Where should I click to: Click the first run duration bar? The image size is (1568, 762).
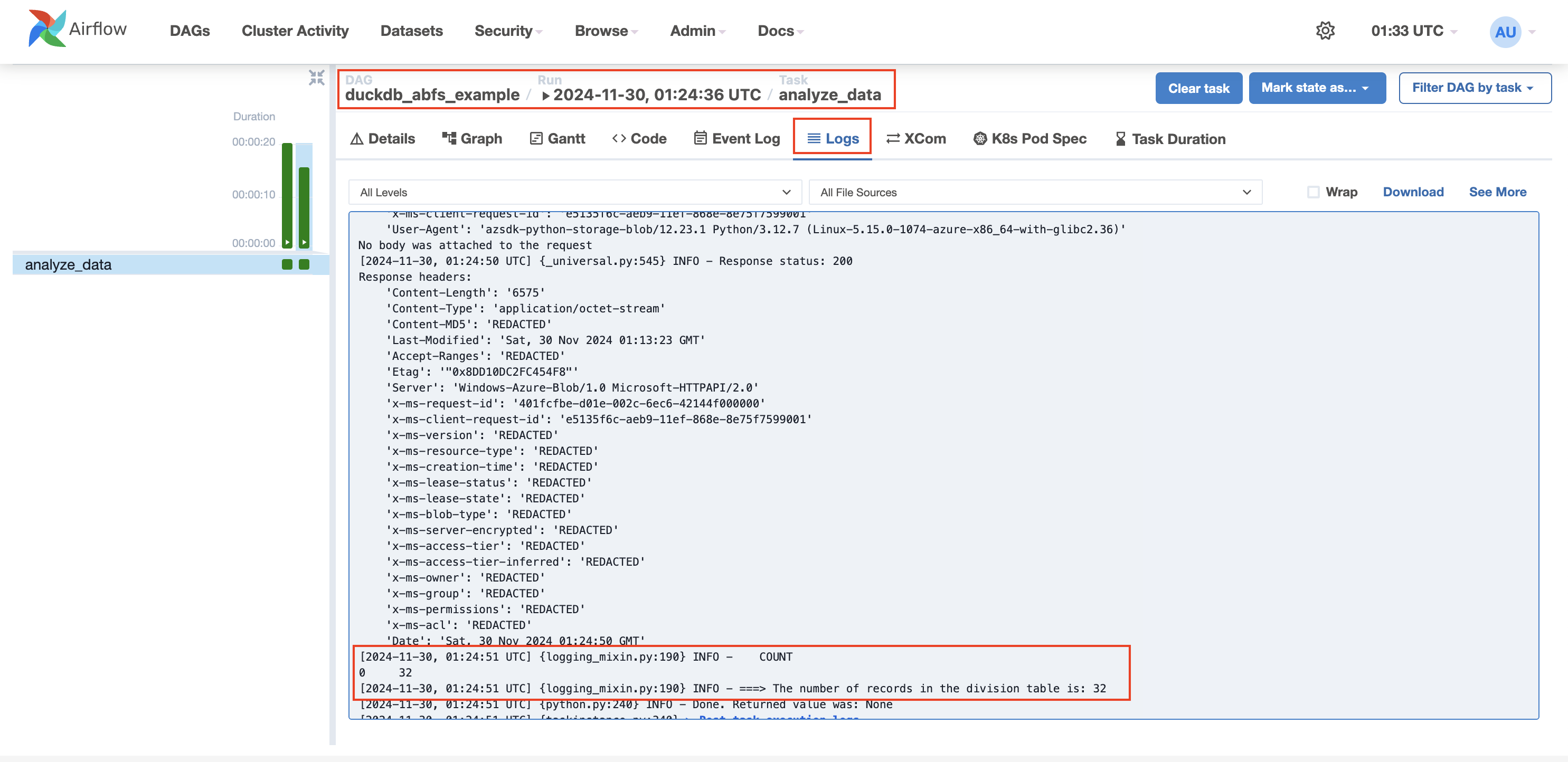(x=287, y=195)
